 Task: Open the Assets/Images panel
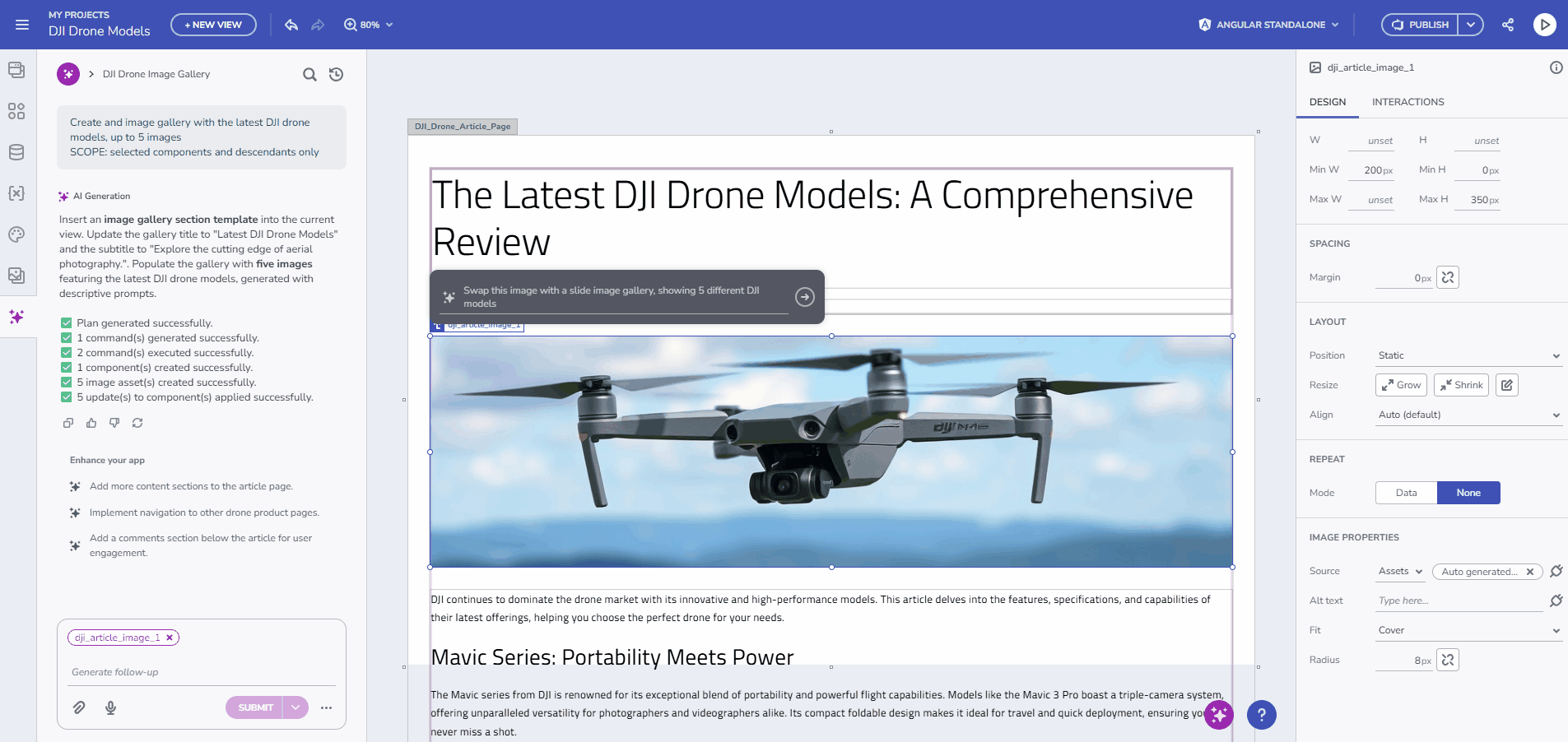click(x=16, y=276)
